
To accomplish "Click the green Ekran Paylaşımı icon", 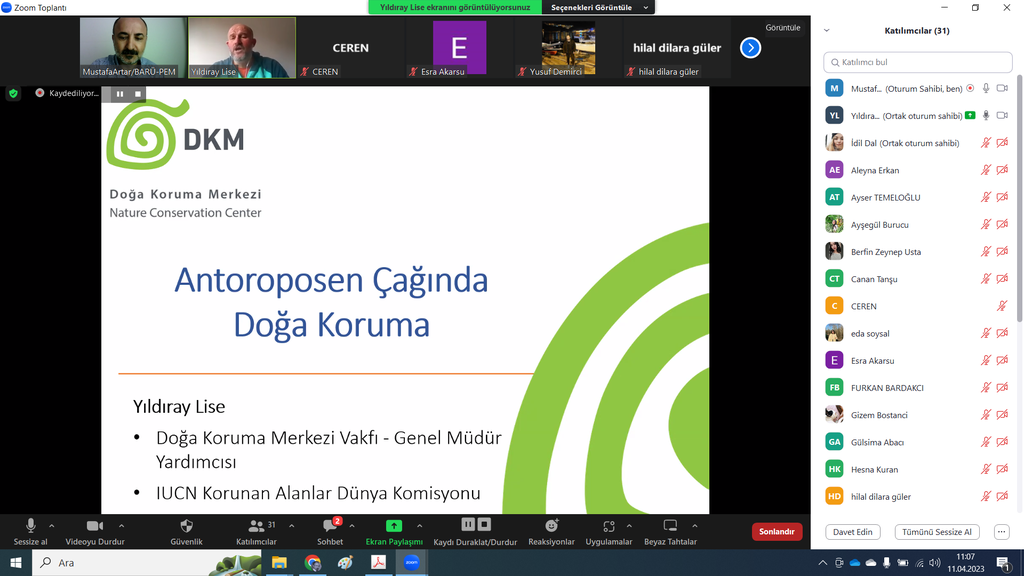I will tap(394, 526).
